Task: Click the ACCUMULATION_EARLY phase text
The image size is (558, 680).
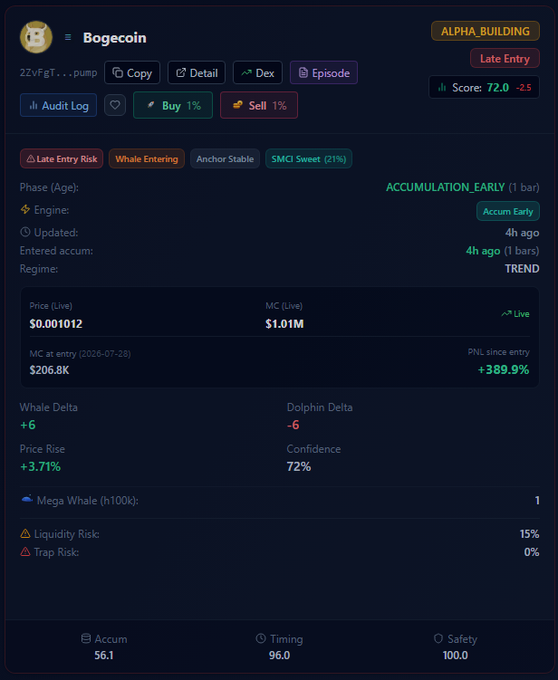Action: coord(445,187)
